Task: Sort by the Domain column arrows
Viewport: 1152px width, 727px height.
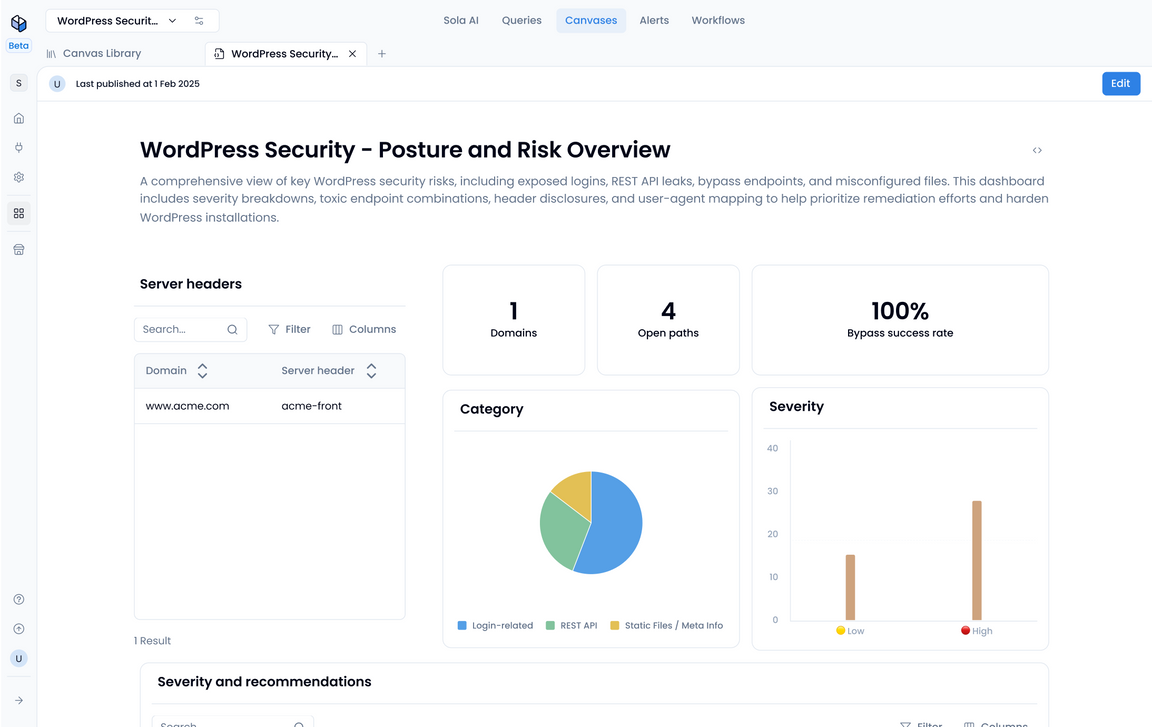Action: (x=202, y=371)
